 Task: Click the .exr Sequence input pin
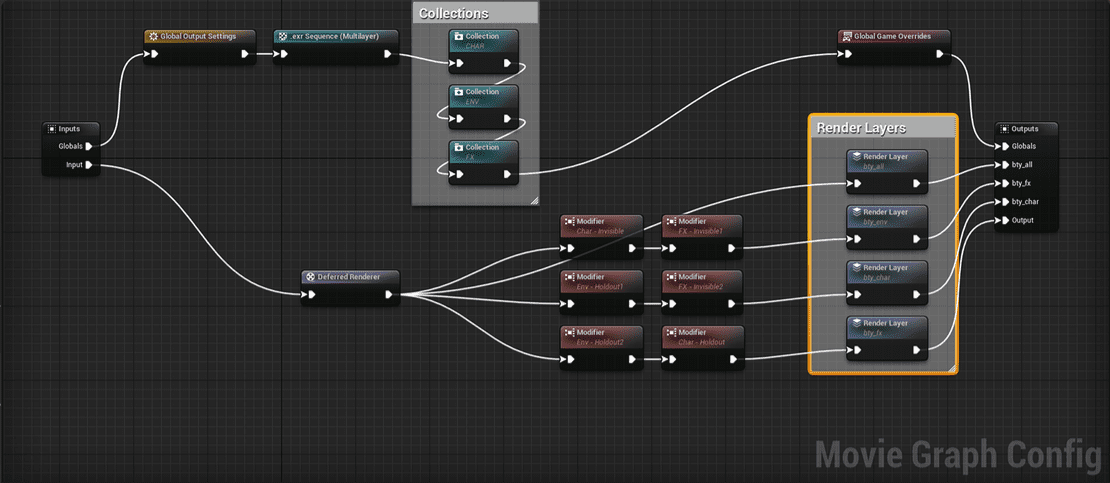[283, 54]
